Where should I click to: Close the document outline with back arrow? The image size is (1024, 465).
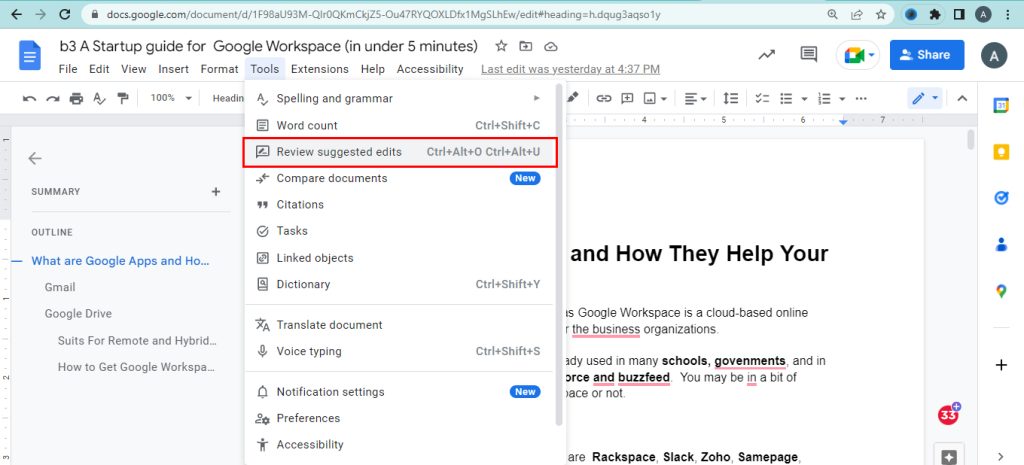(35, 158)
